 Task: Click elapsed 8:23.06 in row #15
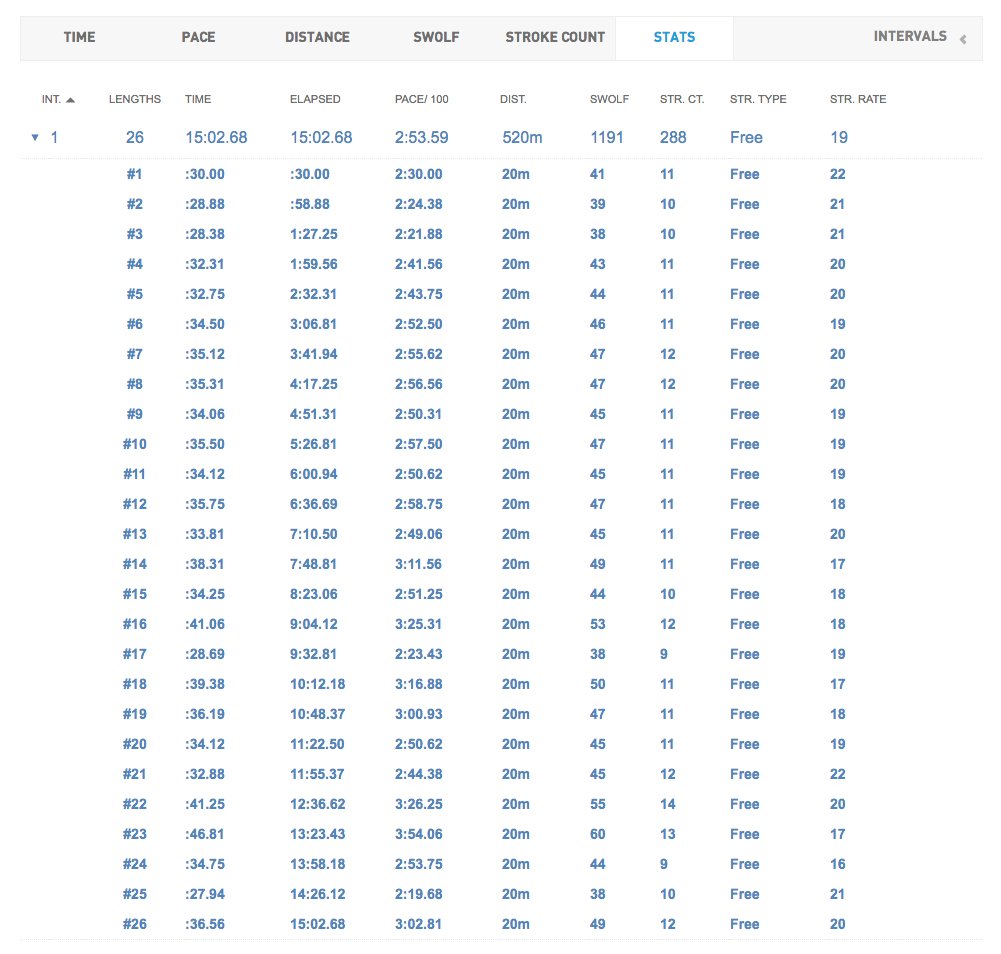pos(313,594)
